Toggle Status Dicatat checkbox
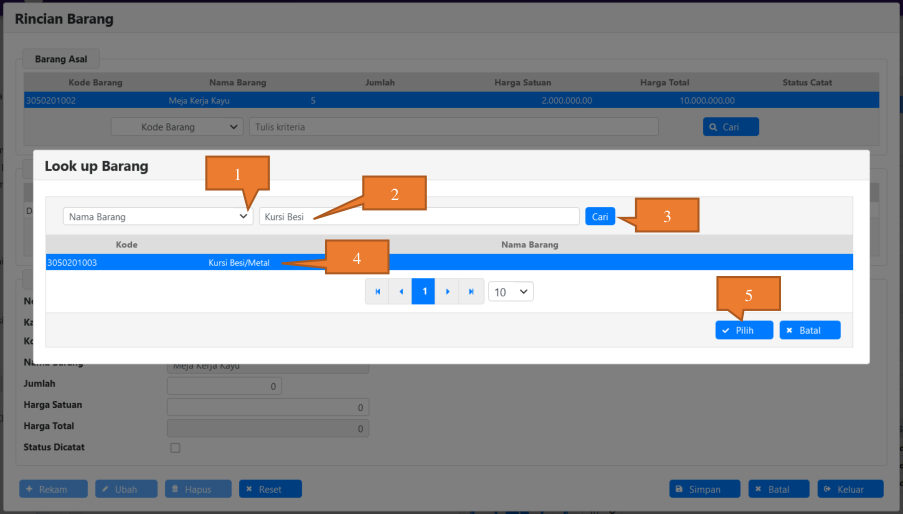Viewport: 903px width, 514px height. (176, 447)
